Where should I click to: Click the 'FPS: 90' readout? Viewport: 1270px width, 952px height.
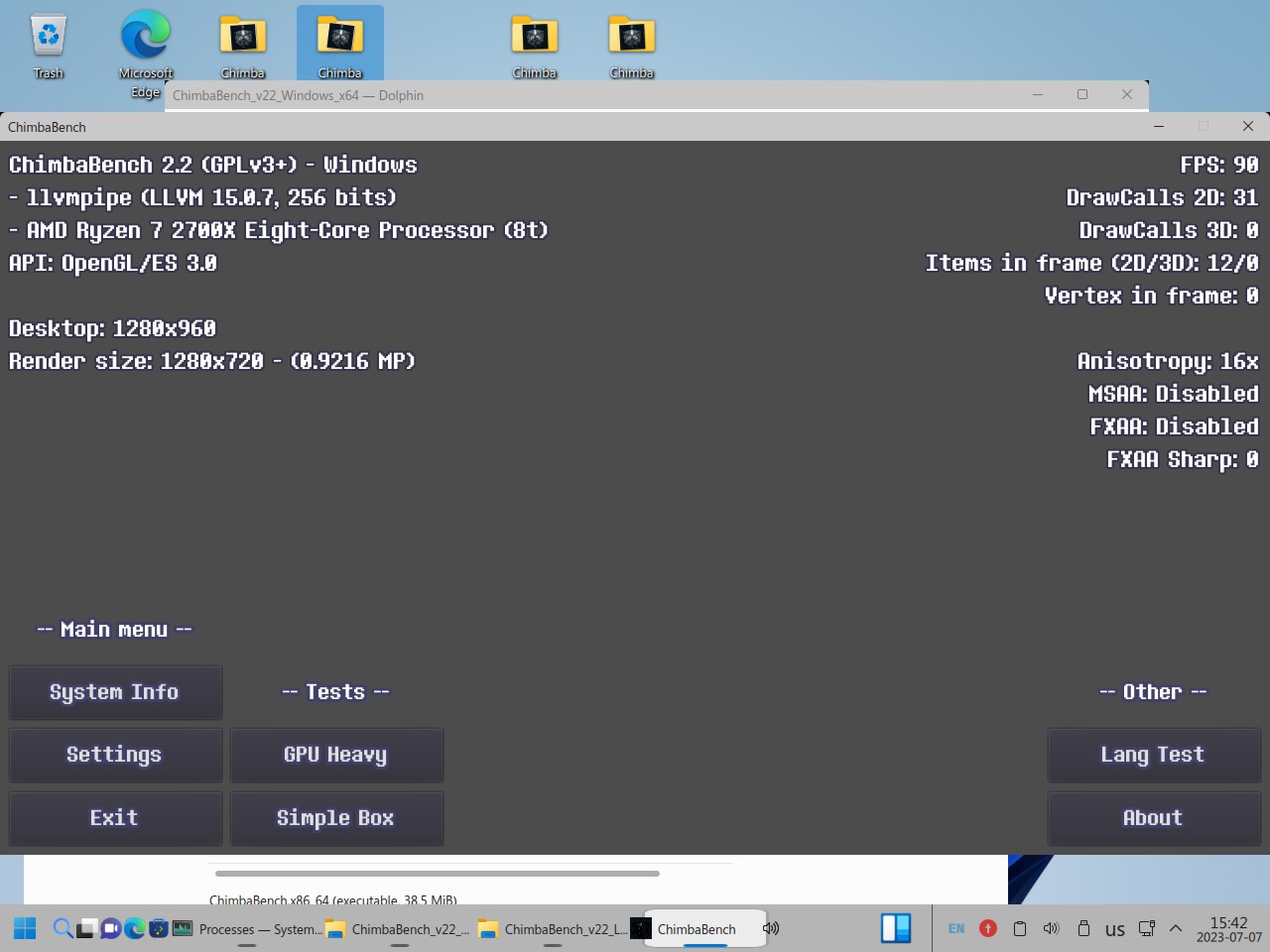(x=1219, y=165)
